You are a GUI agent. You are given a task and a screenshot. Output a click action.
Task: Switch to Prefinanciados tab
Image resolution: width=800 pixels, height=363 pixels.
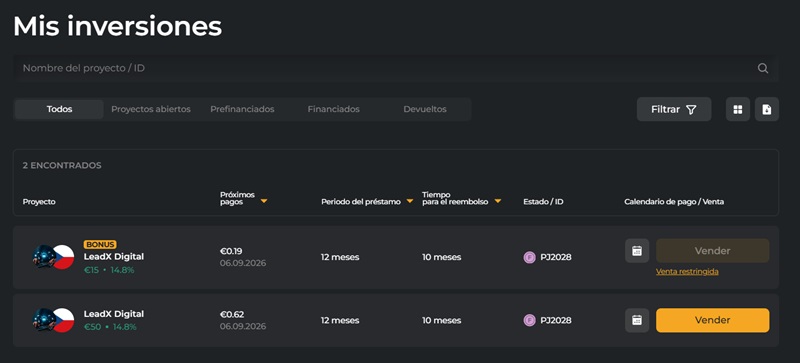click(x=242, y=109)
